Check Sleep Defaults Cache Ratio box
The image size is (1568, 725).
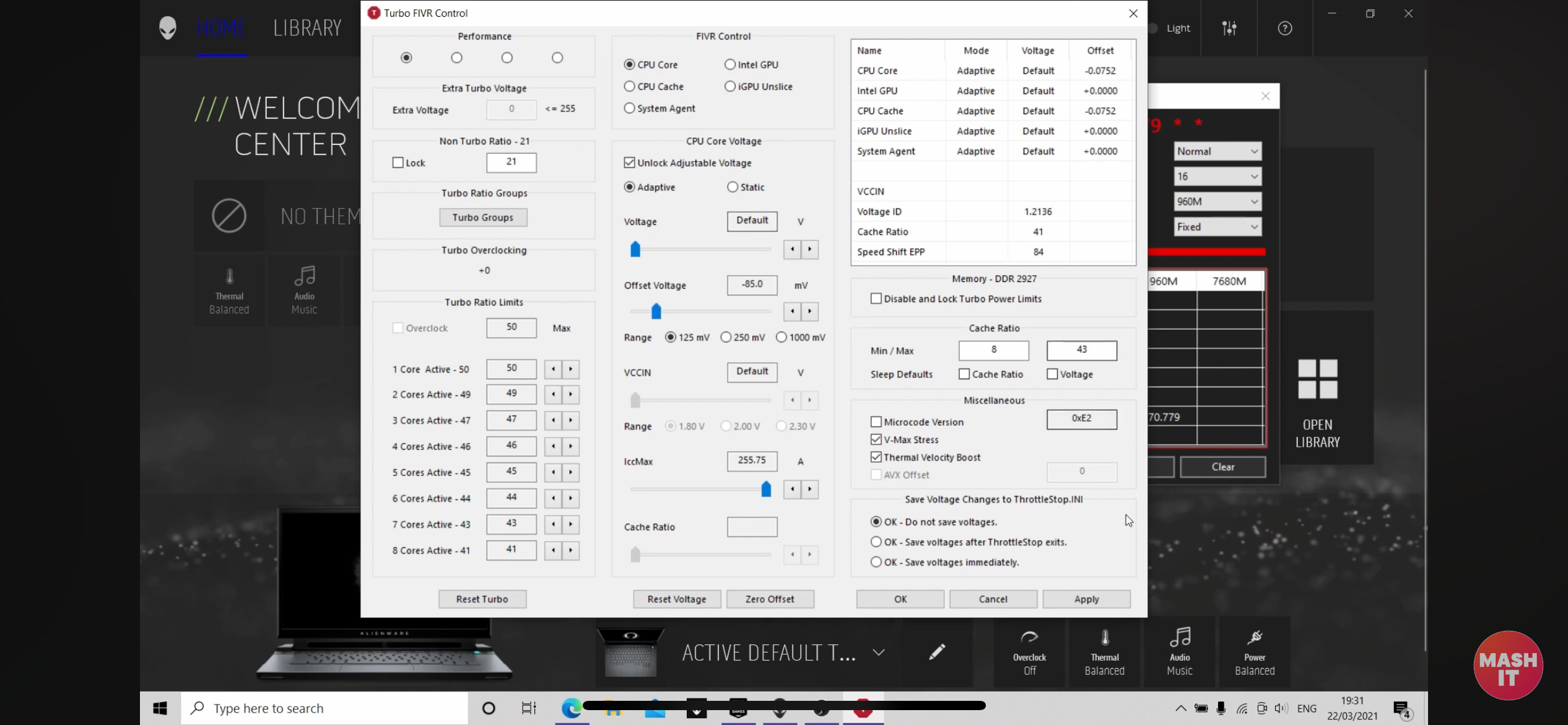point(964,374)
